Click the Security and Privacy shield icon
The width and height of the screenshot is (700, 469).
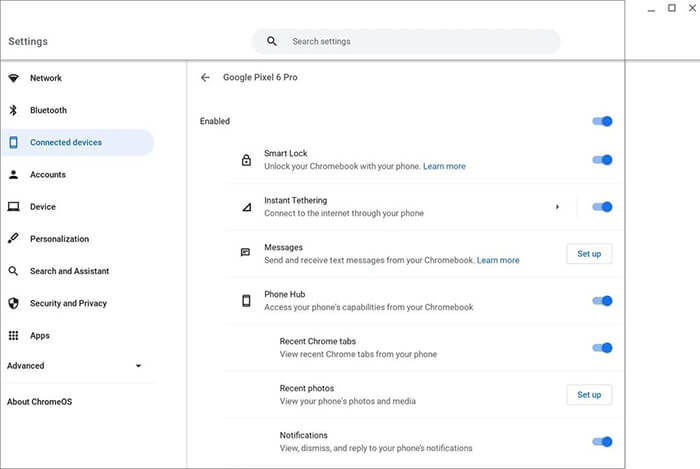pos(13,303)
